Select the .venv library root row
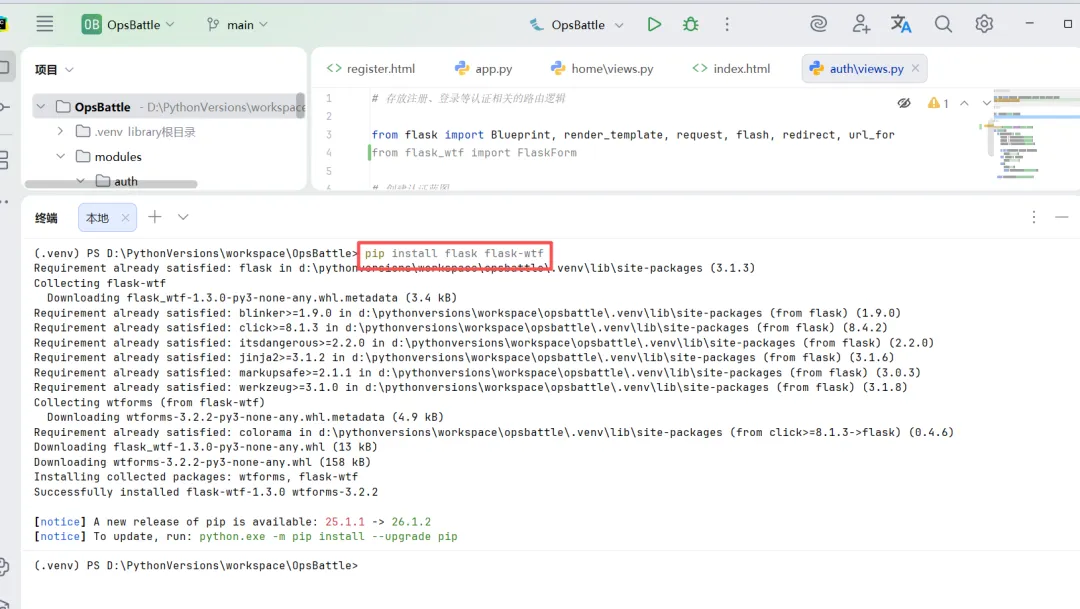Image resolution: width=1080 pixels, height=609 pixels. click(165, 131)
